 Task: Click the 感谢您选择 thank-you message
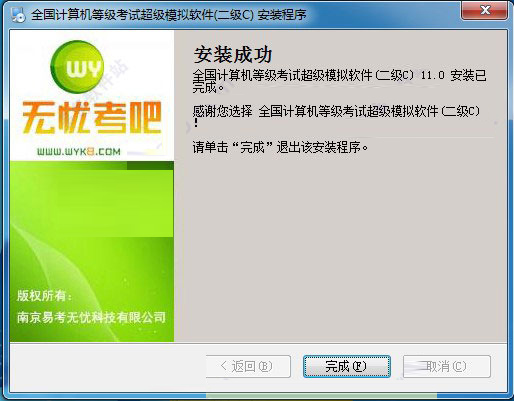coord(337,116)
